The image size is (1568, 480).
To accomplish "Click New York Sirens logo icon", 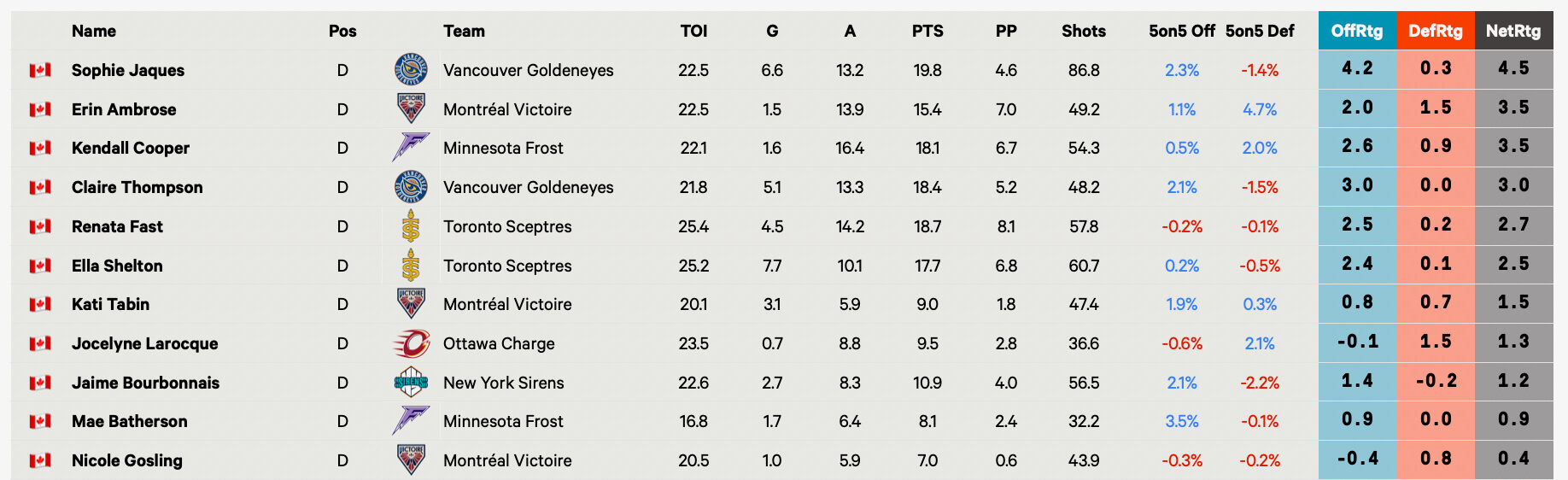I will pyautogui.click(x=411, y=383).
